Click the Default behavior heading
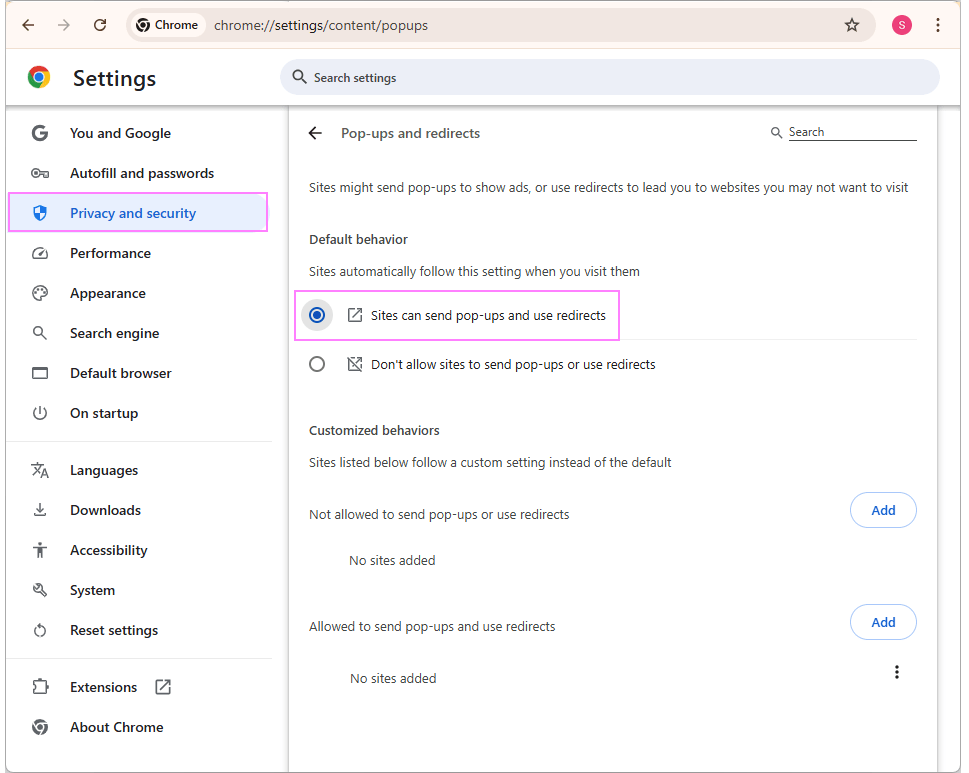The width and height of the screenshot is (969, 773). 358,239
